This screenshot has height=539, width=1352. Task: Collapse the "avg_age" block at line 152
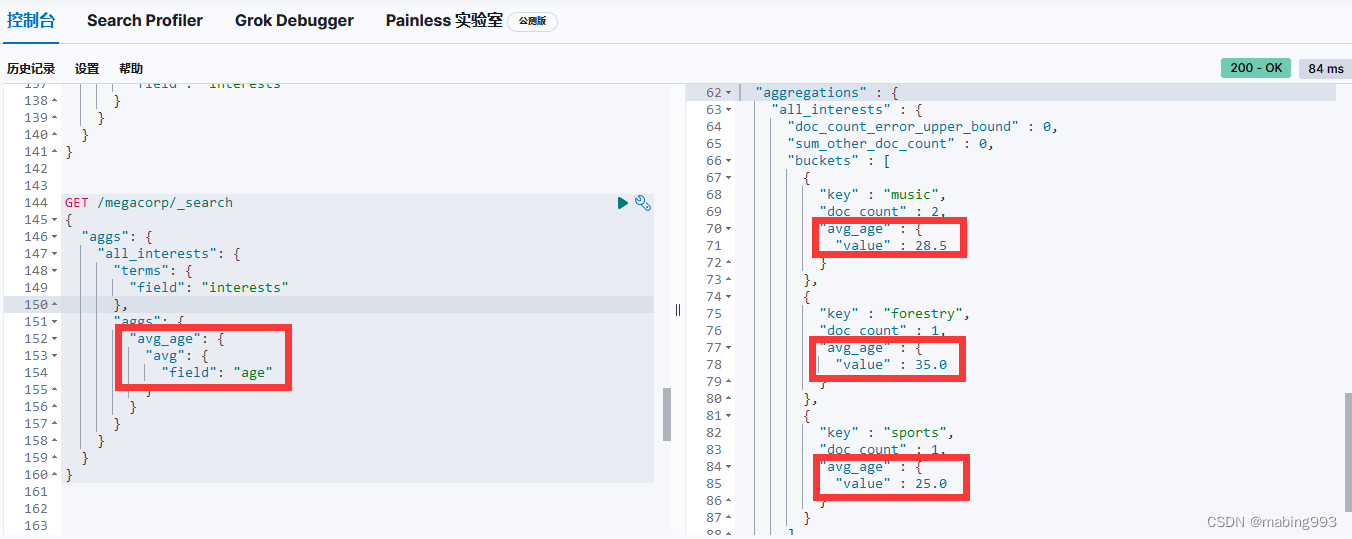coord(55,339)
